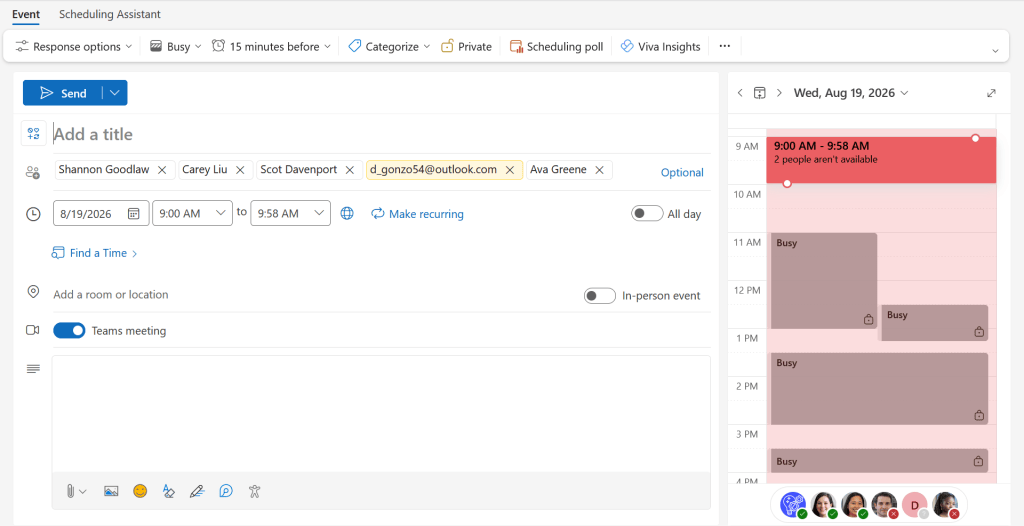
Task: Open the Wed, Aug 19, 2026 date dropdown
Action: [x=851, y=93]
